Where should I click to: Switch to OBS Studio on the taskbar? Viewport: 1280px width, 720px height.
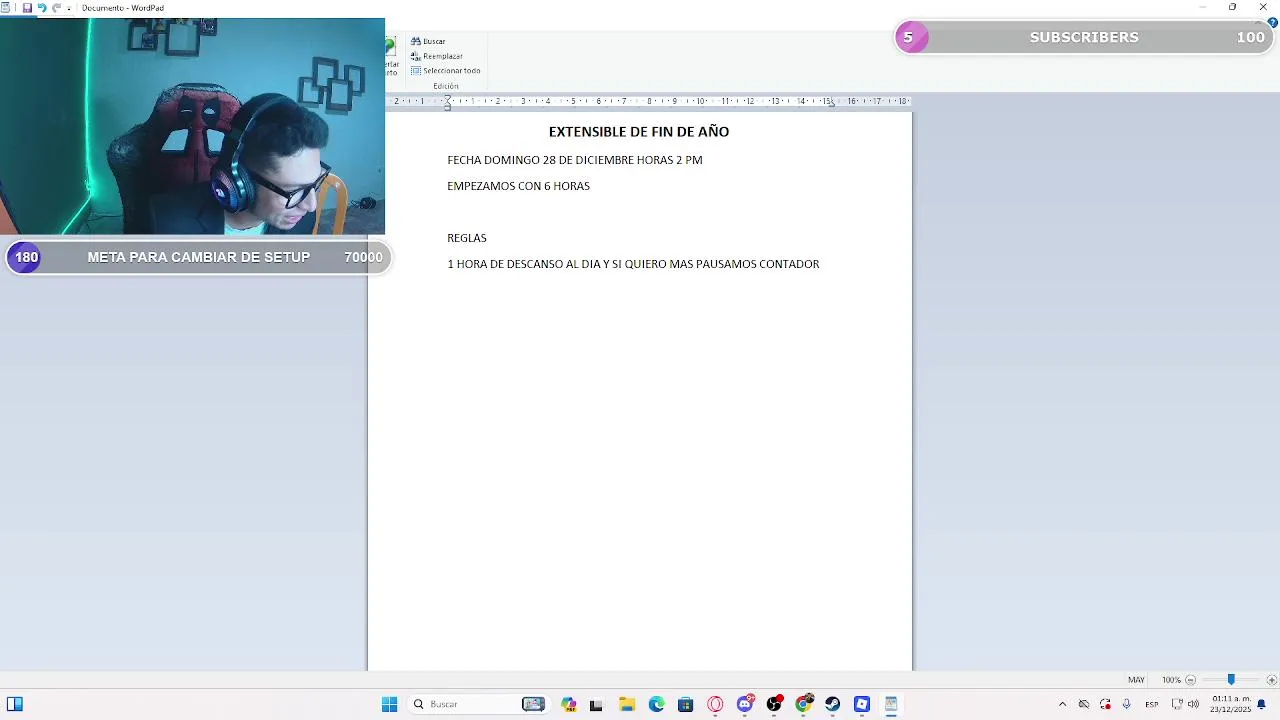(x=774, y=704)
